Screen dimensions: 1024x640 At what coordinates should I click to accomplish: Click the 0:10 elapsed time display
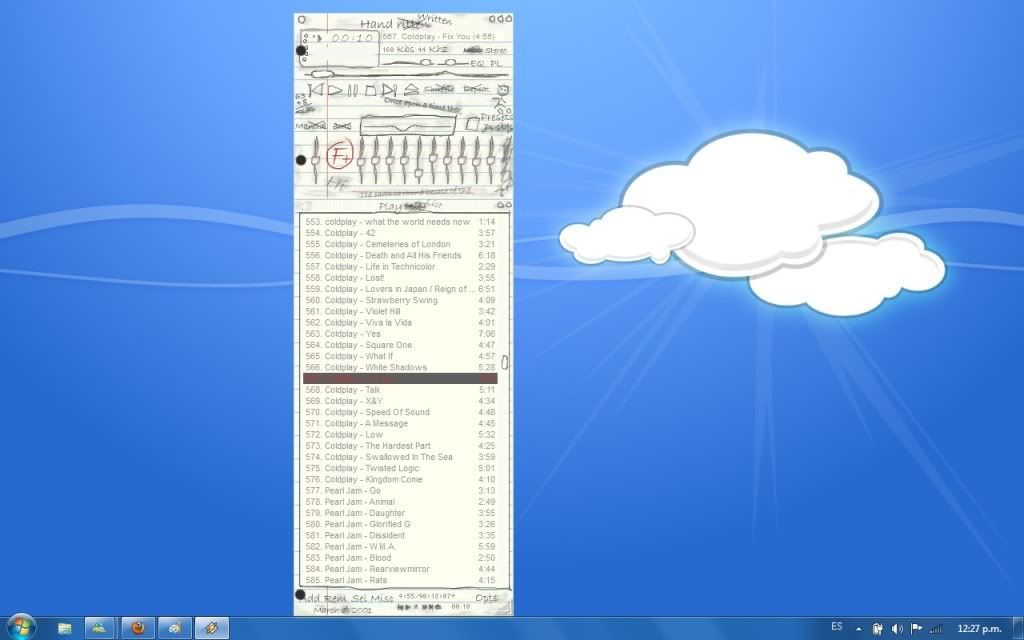(x=352, y=39)
